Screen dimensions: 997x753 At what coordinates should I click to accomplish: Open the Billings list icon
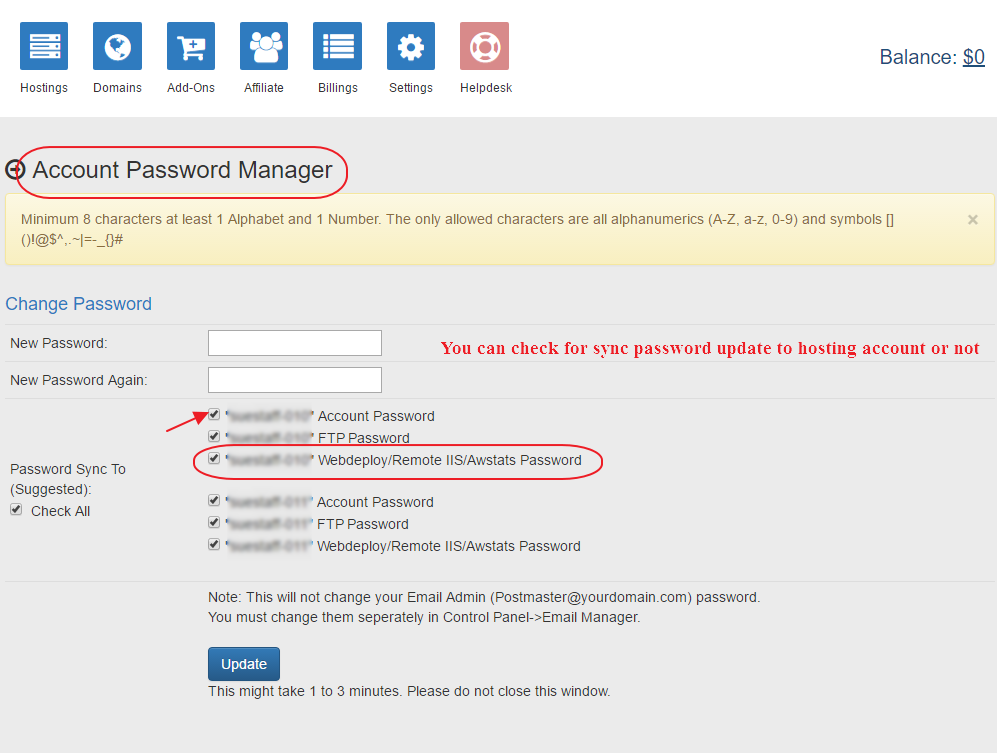337,47
